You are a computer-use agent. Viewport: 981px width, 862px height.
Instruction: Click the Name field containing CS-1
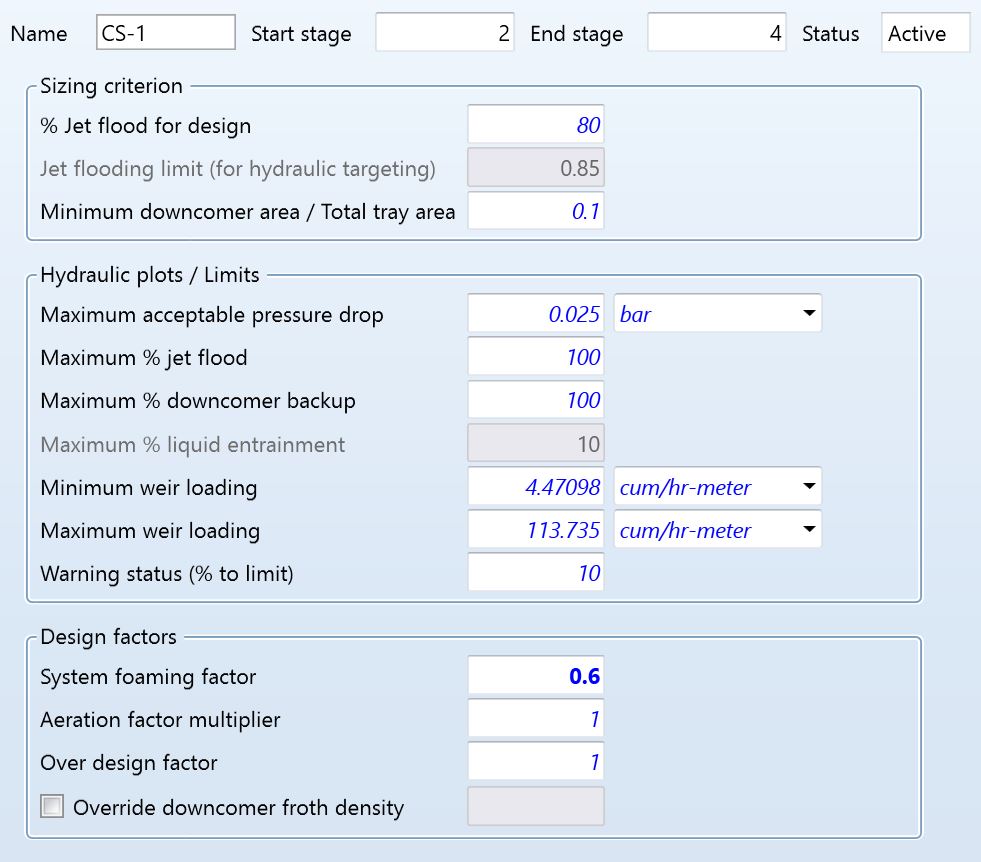tap(166, 33)
